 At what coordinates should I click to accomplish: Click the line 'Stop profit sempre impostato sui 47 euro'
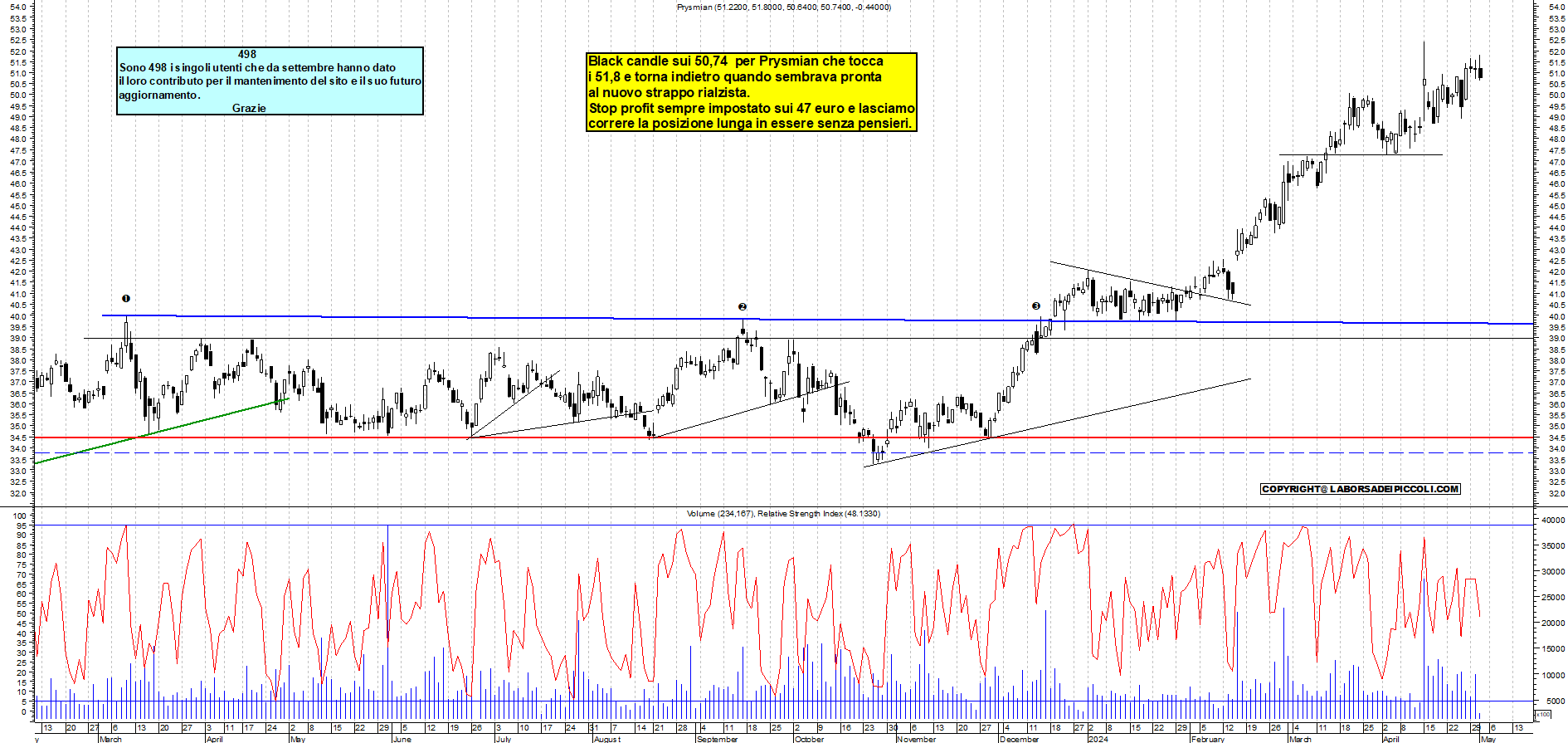pyautogui.click(x=752, y=108)
